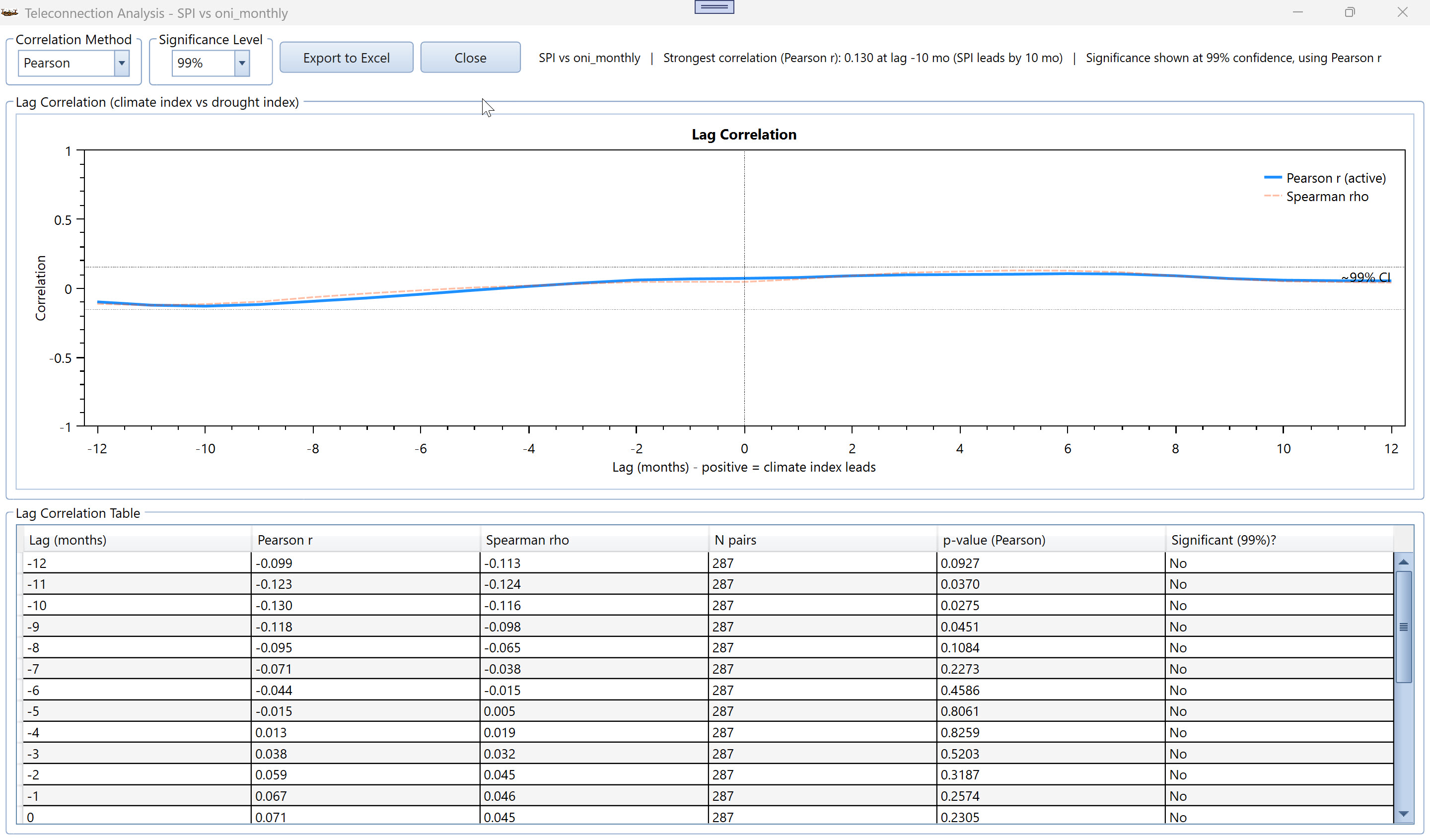
Task: Click the Spearman rho legend line swatch
Action: [x=1273, y=196]
